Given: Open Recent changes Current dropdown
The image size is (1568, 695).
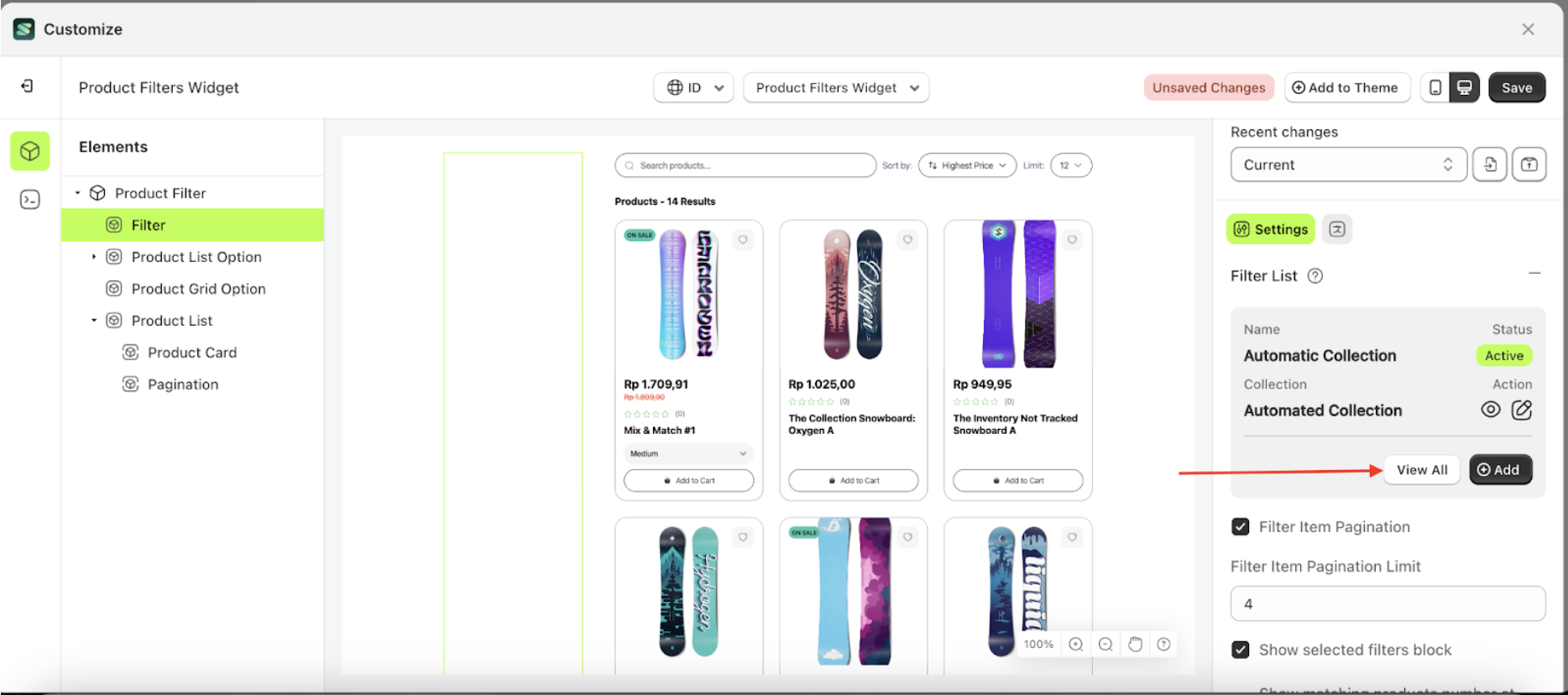Looking at the screenshot, I should (1348, 165).
